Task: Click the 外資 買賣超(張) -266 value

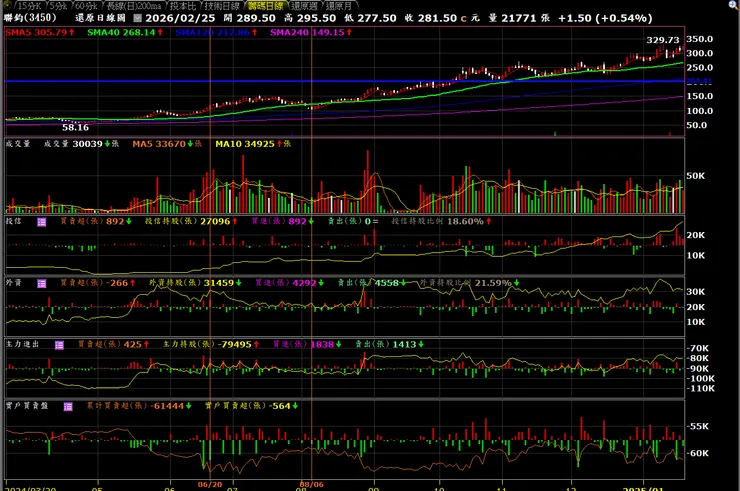Action: (x=98, y=283)
